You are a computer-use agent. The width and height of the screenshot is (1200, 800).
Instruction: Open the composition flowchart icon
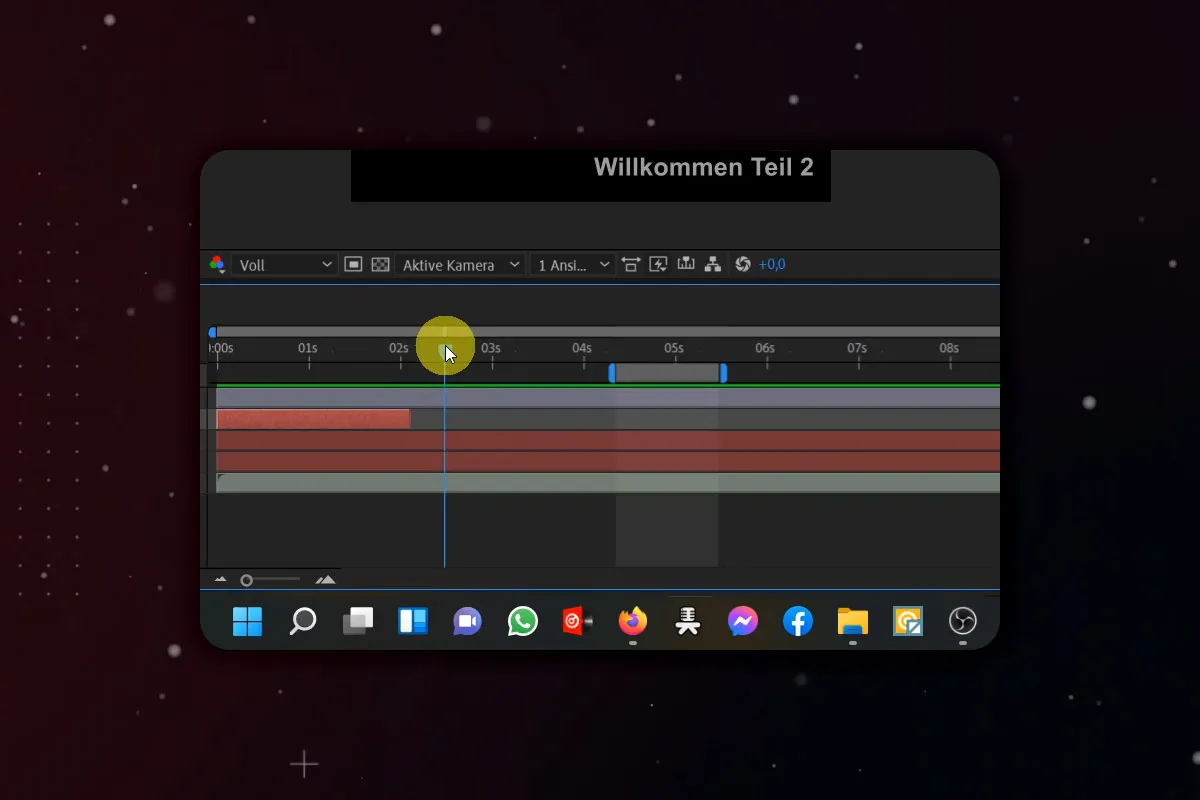click(x=713, y=265)
